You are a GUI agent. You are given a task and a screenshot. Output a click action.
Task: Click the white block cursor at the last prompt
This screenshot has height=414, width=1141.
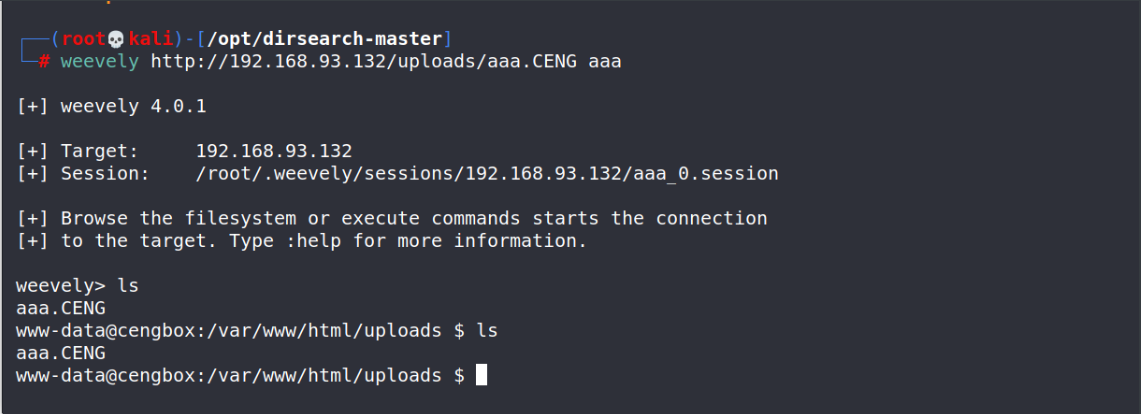coord(481,375)
